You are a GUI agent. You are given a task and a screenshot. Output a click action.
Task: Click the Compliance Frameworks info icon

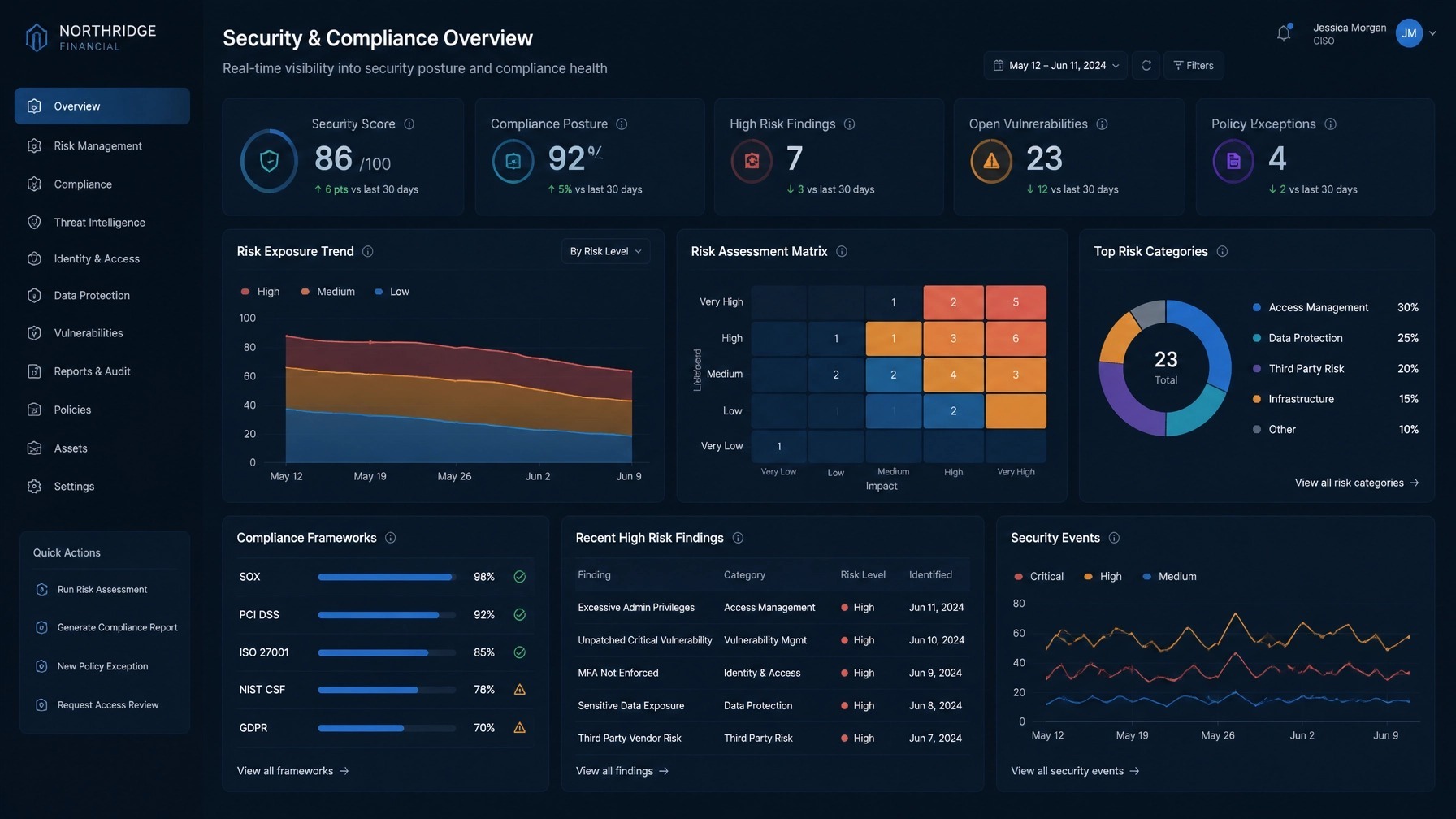390,538
